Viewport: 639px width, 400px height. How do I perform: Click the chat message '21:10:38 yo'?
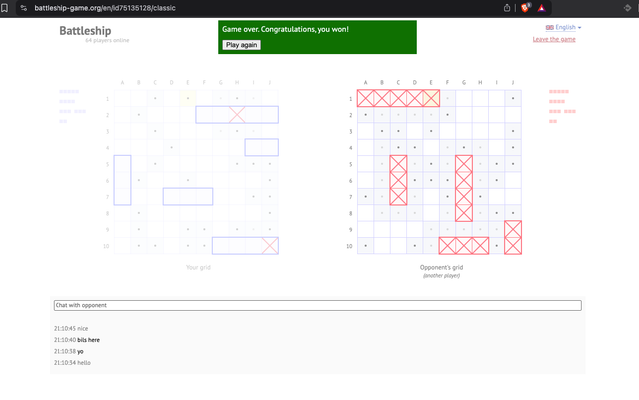pyautogui.click(x=68, y=351)
